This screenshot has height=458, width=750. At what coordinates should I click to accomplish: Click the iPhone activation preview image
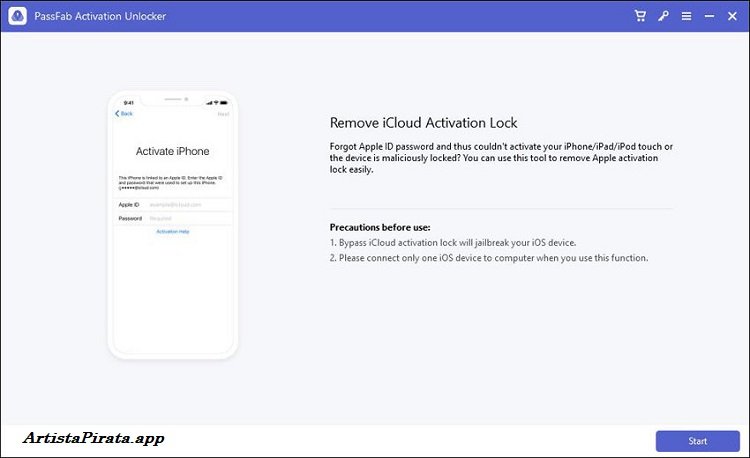click(173, 225)
